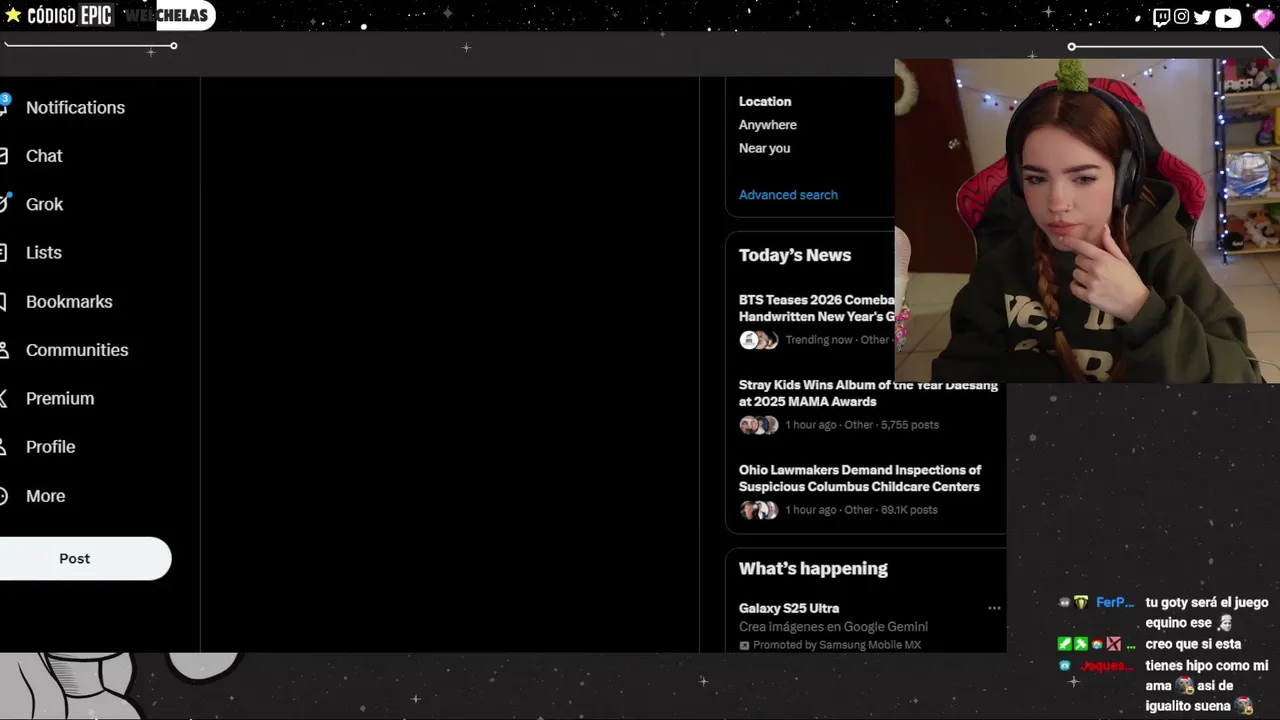This screenshot has height=720, width=1280.
Task: Click the CÓDIGO EPIC overlay label
Action: 69,15
